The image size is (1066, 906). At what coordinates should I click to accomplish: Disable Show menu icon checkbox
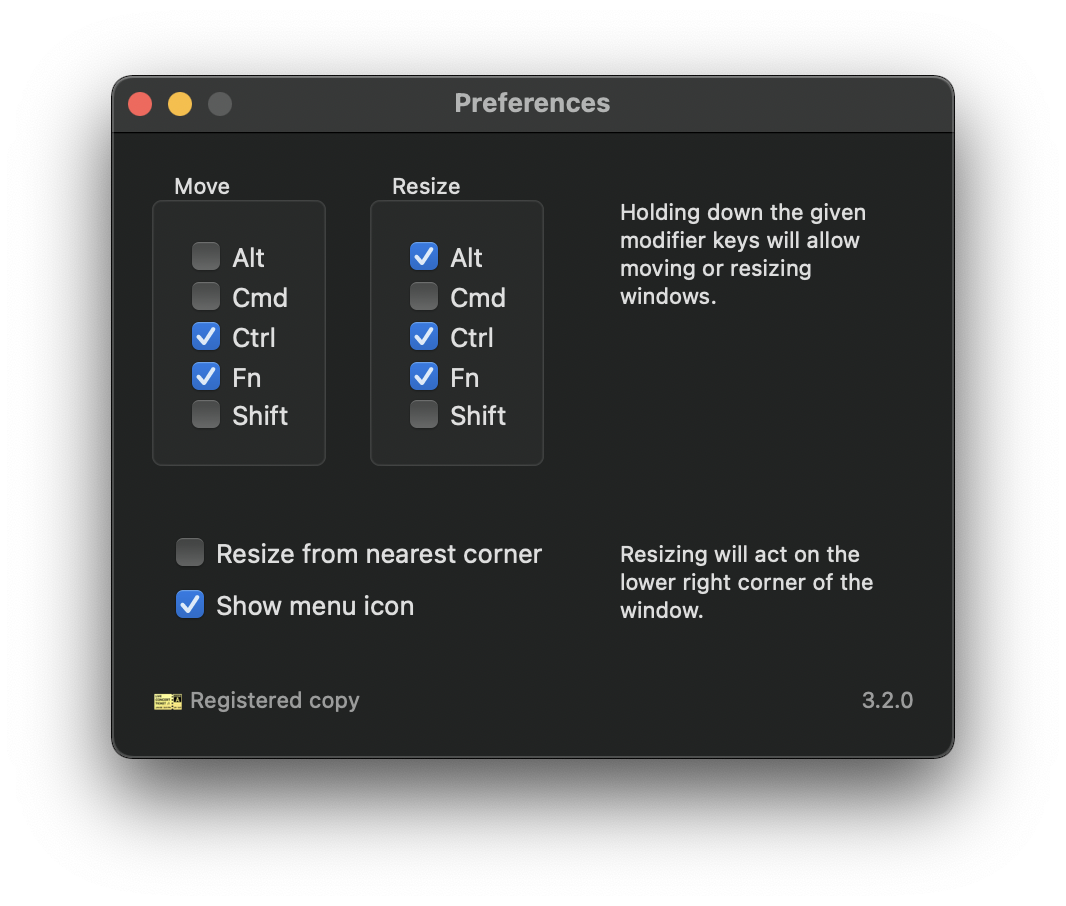tap(190, 604)
